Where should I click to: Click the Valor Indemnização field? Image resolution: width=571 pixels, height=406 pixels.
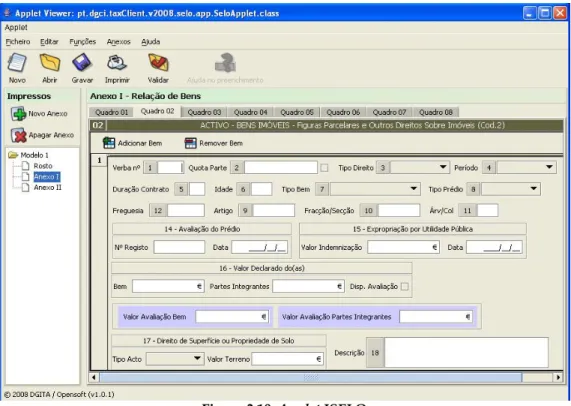click(x=403, y=247)
